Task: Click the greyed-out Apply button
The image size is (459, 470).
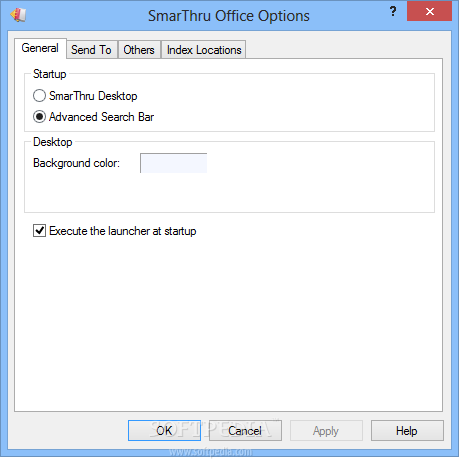Action: click(326, 431)
